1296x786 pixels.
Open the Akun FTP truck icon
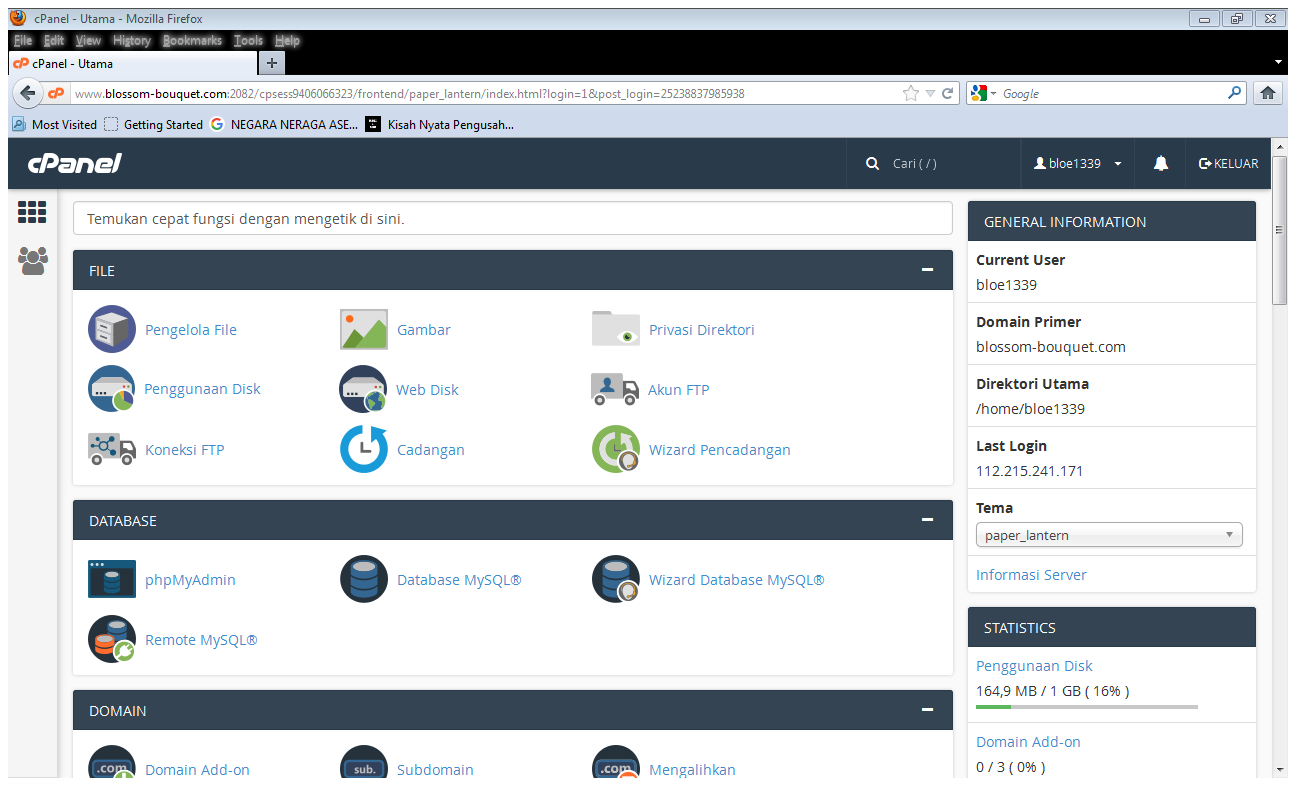616,389
